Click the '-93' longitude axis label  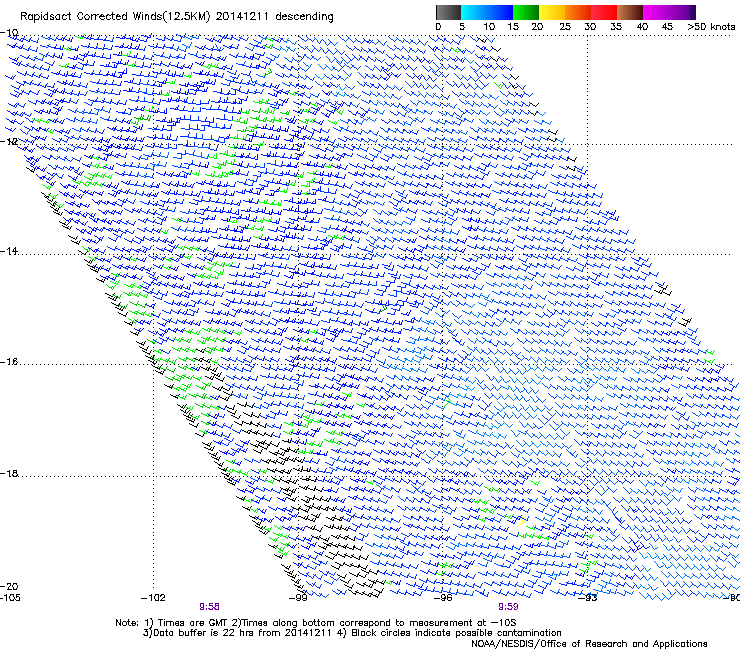tap(588, 598)
